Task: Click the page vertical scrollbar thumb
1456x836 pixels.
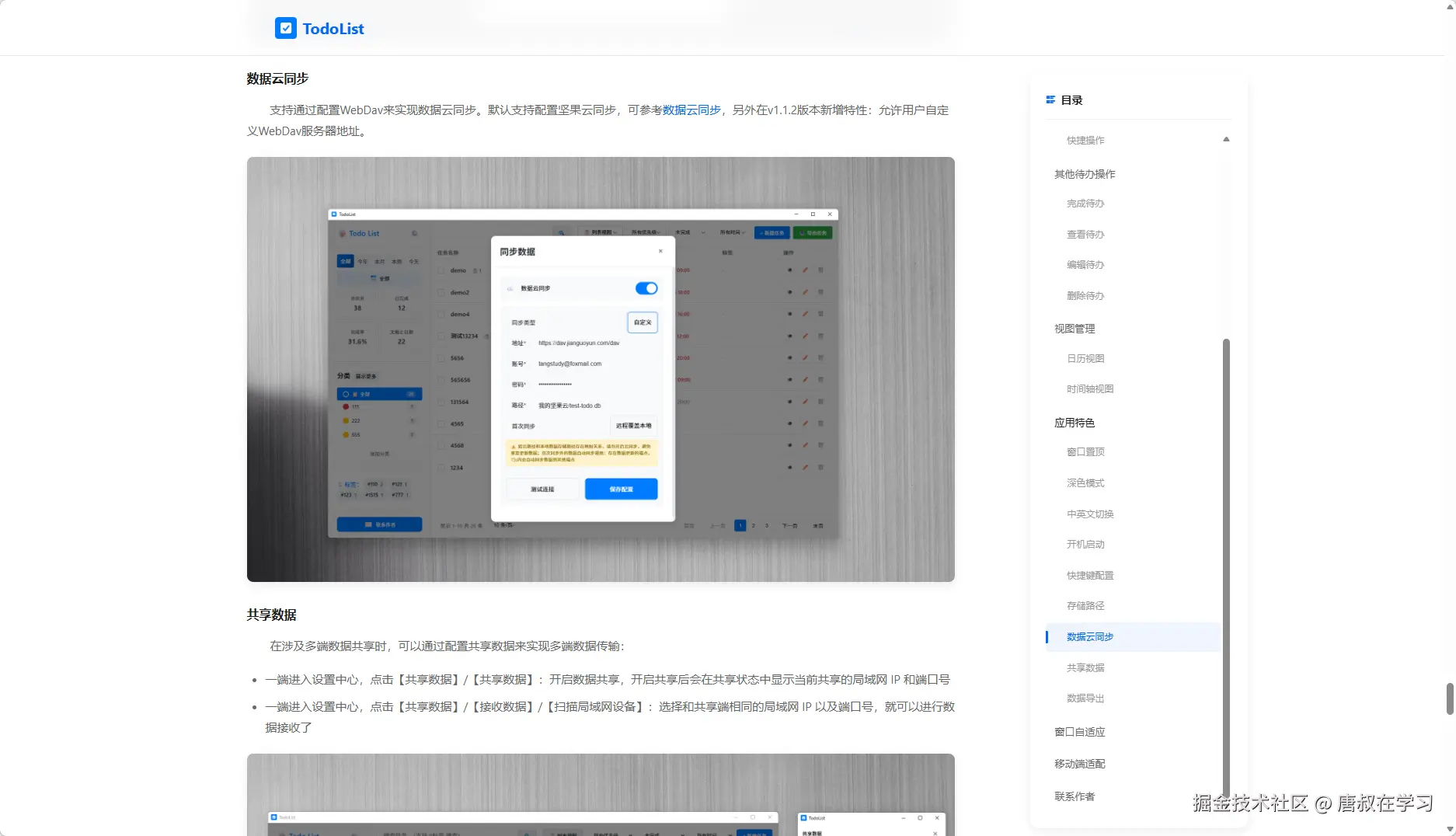Action: pos(1450,698)
